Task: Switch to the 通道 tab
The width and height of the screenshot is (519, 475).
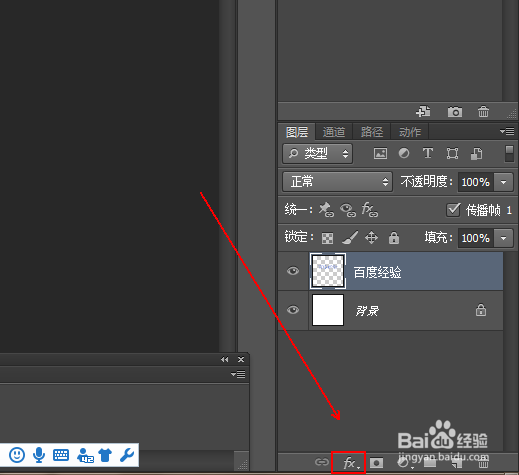Action: (x=334, y=132)
